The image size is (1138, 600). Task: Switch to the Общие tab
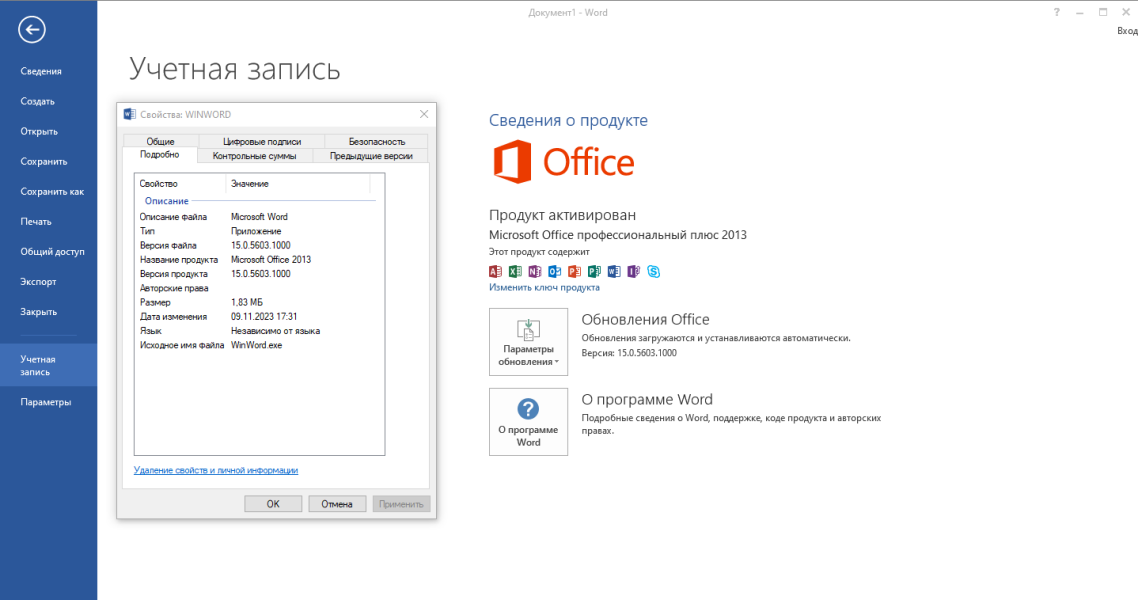pyautogui.click(x=160, y=141)
